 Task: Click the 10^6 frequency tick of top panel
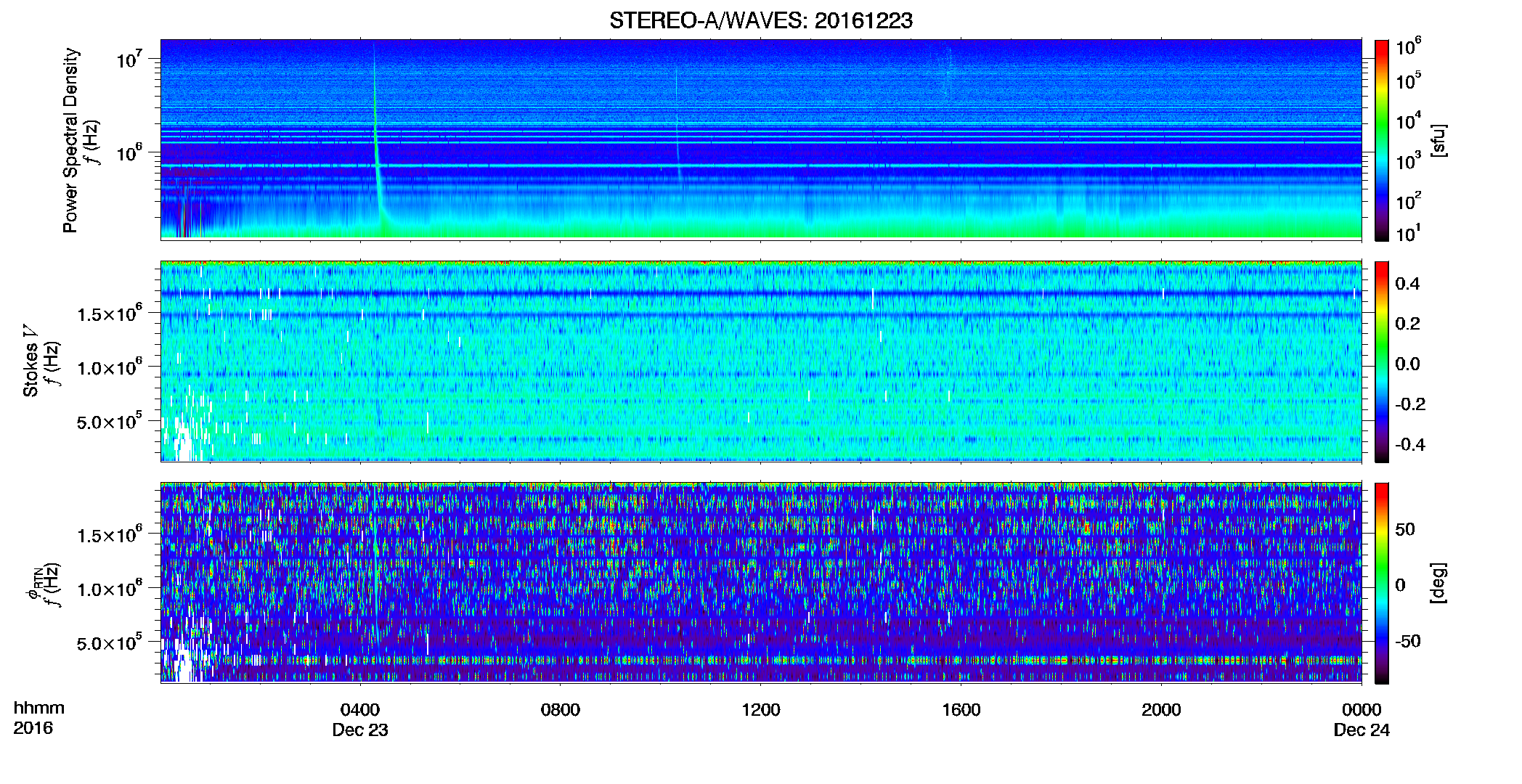(x=129, y=152)
